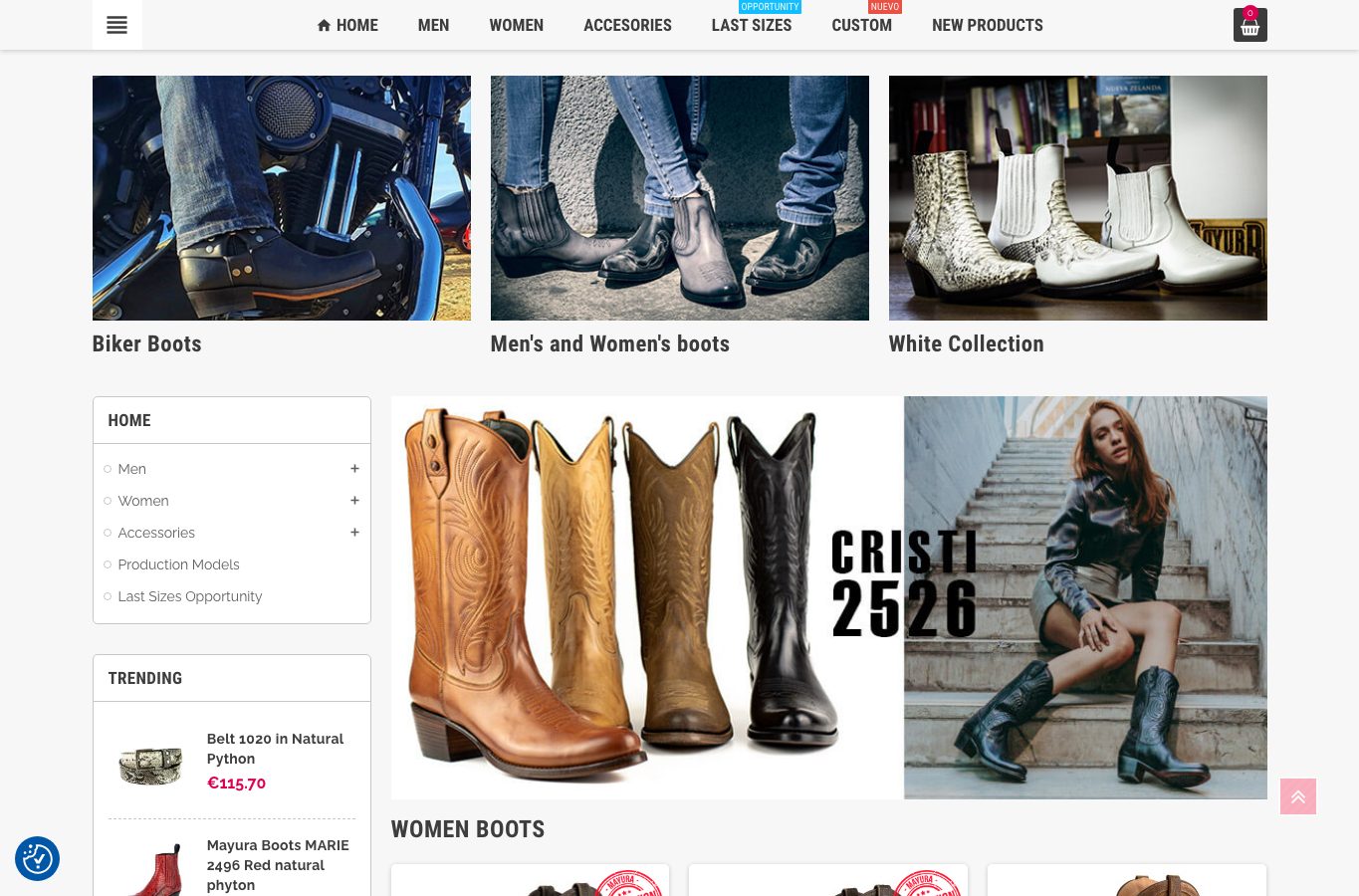The height and width of the screenshot is (896, 1359).
Task: Open the Biker Boots title link
Action: (146, 343)
